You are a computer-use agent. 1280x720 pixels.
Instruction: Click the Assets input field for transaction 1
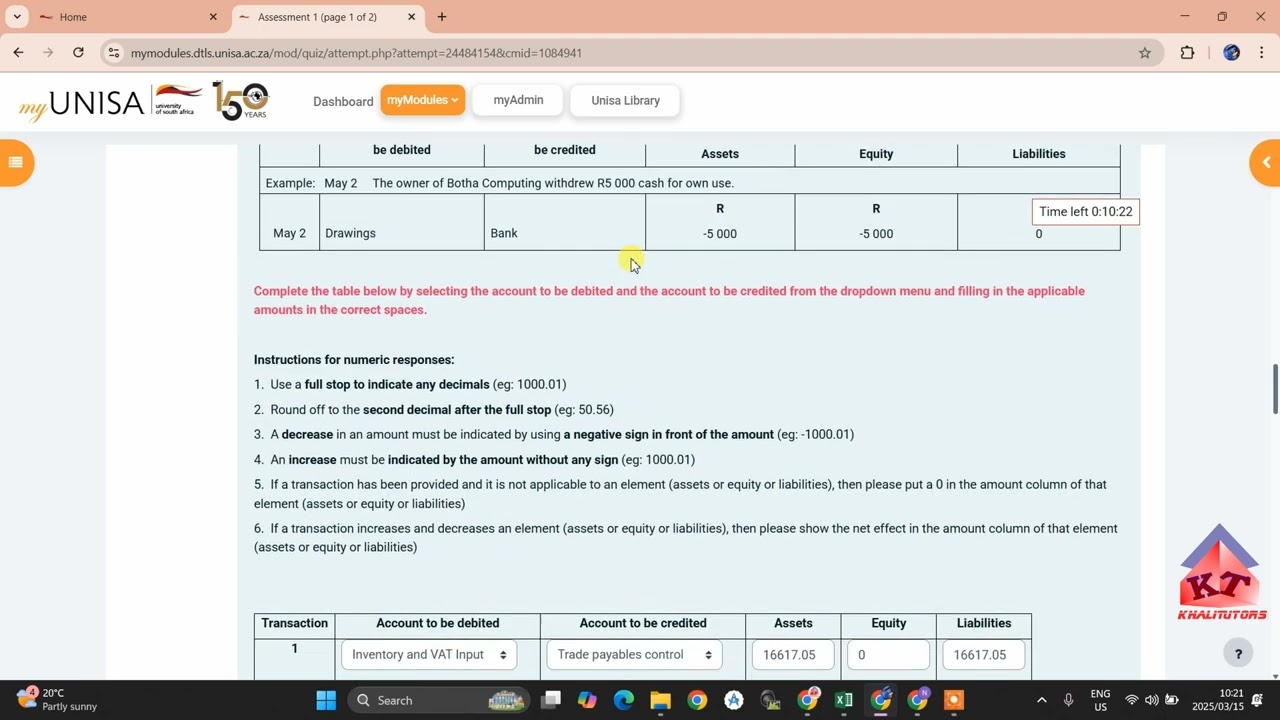pyautogui.click(x=793, y=655)
